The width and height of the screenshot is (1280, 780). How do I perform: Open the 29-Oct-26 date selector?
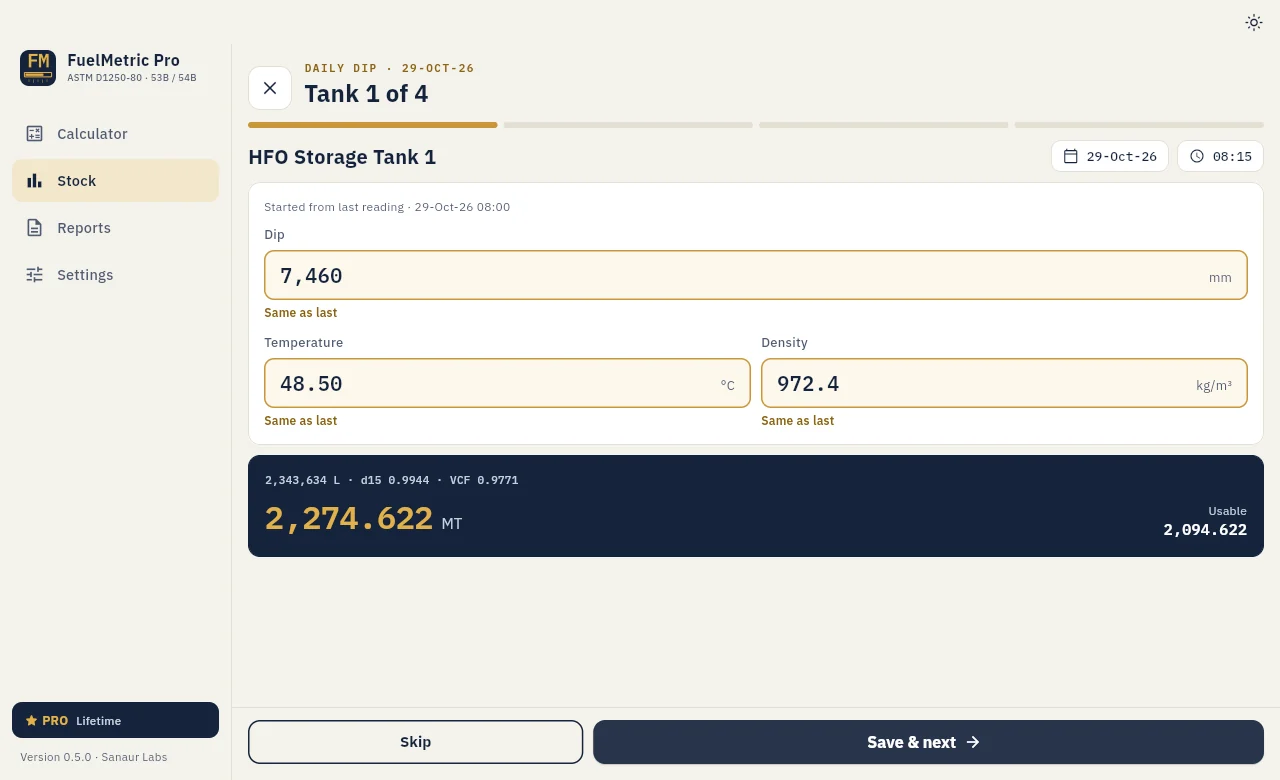[1109, 156]
